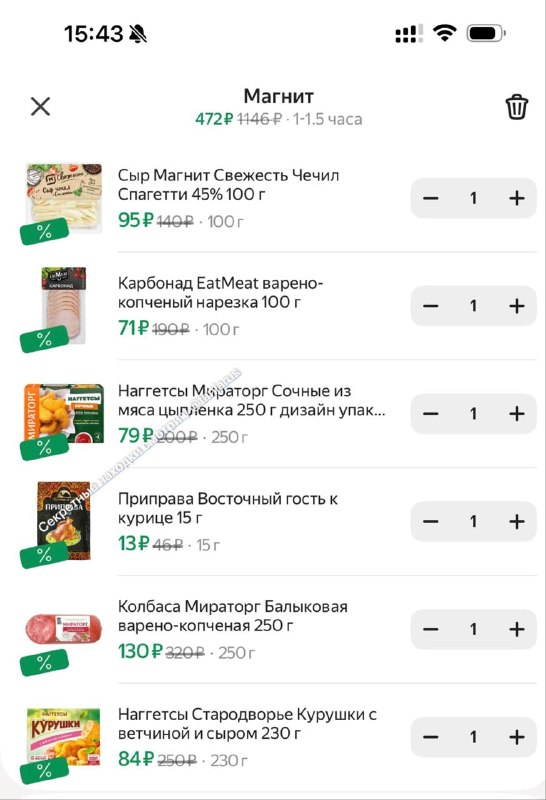Screen dimensions: 546x800
Task: Open the Приправа Восточный гость product title
Action: [228, 508]
